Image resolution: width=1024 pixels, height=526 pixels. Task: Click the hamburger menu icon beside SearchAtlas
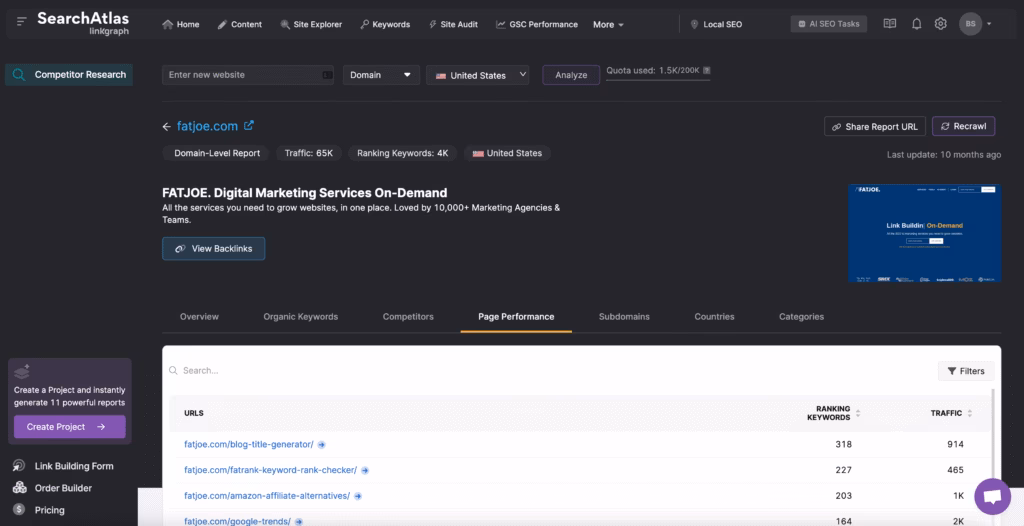coord(22,22)
